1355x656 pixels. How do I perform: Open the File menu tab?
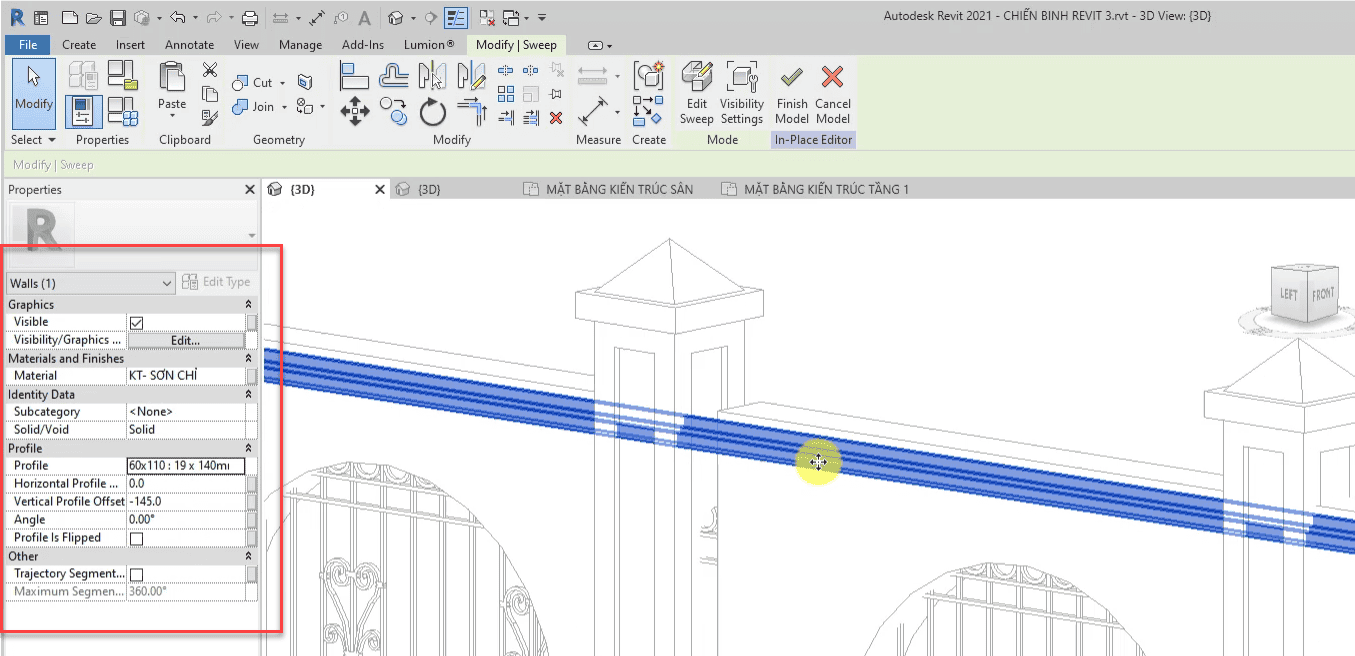pos(28,45)
